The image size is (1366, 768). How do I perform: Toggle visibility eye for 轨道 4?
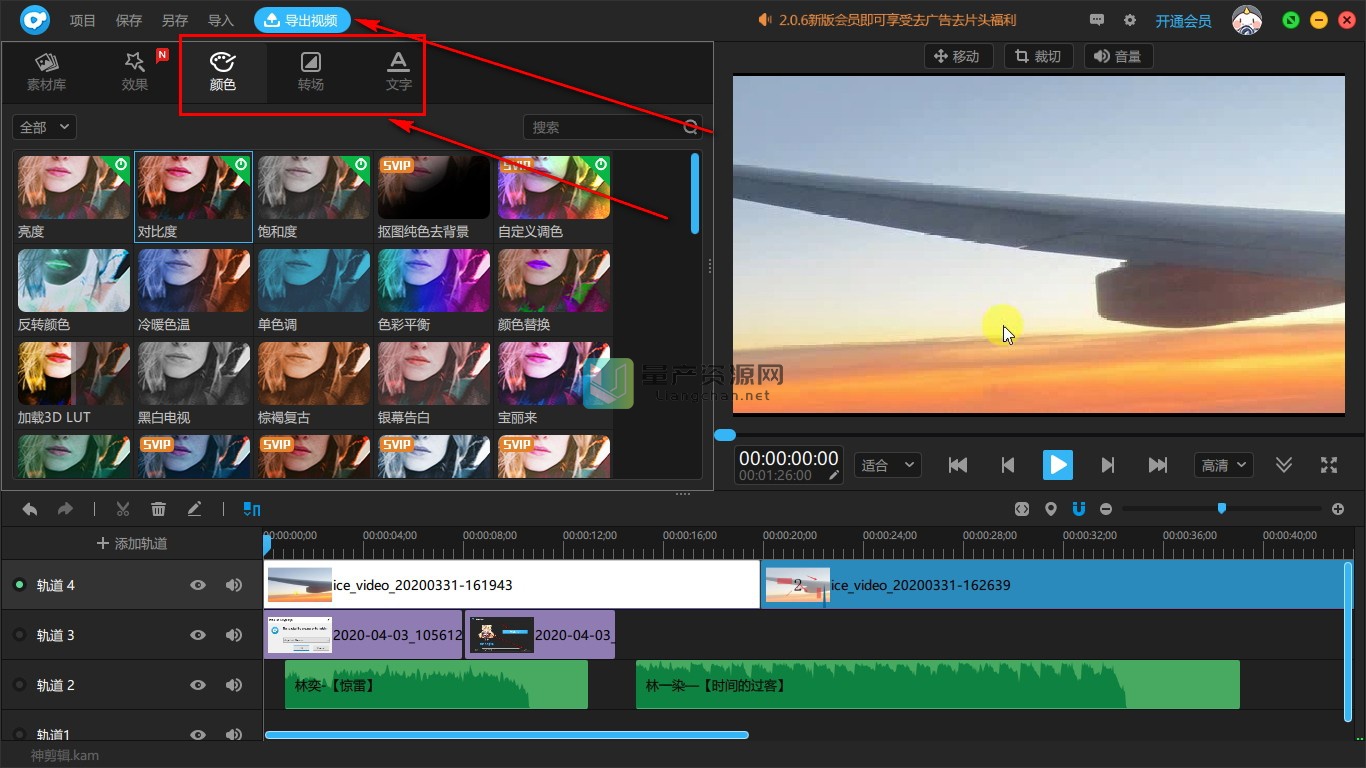(198, 585)
